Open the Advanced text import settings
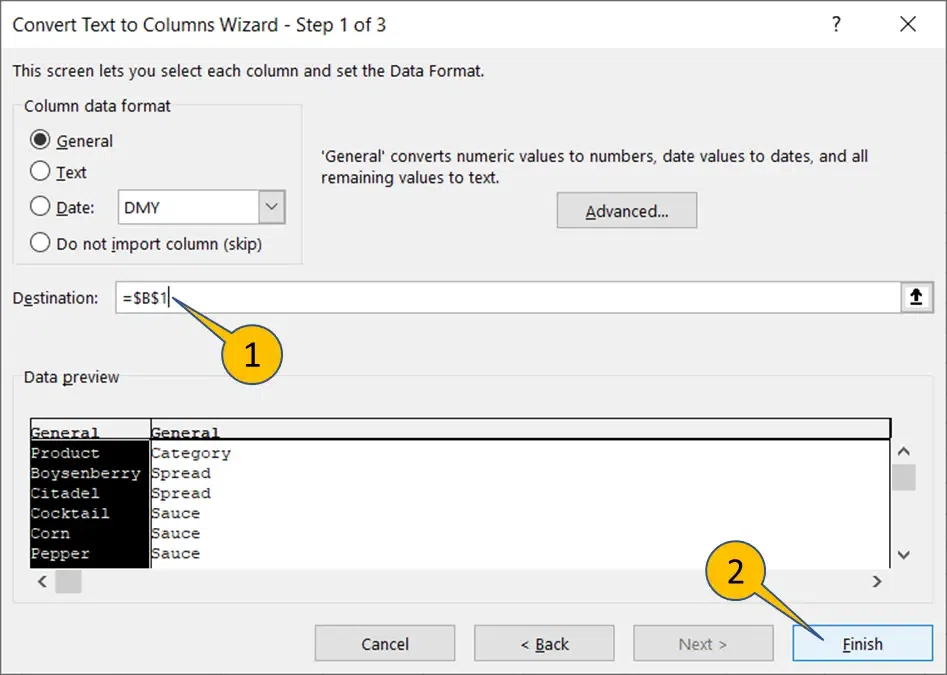 pyautogui.click(x=626, y=210)
